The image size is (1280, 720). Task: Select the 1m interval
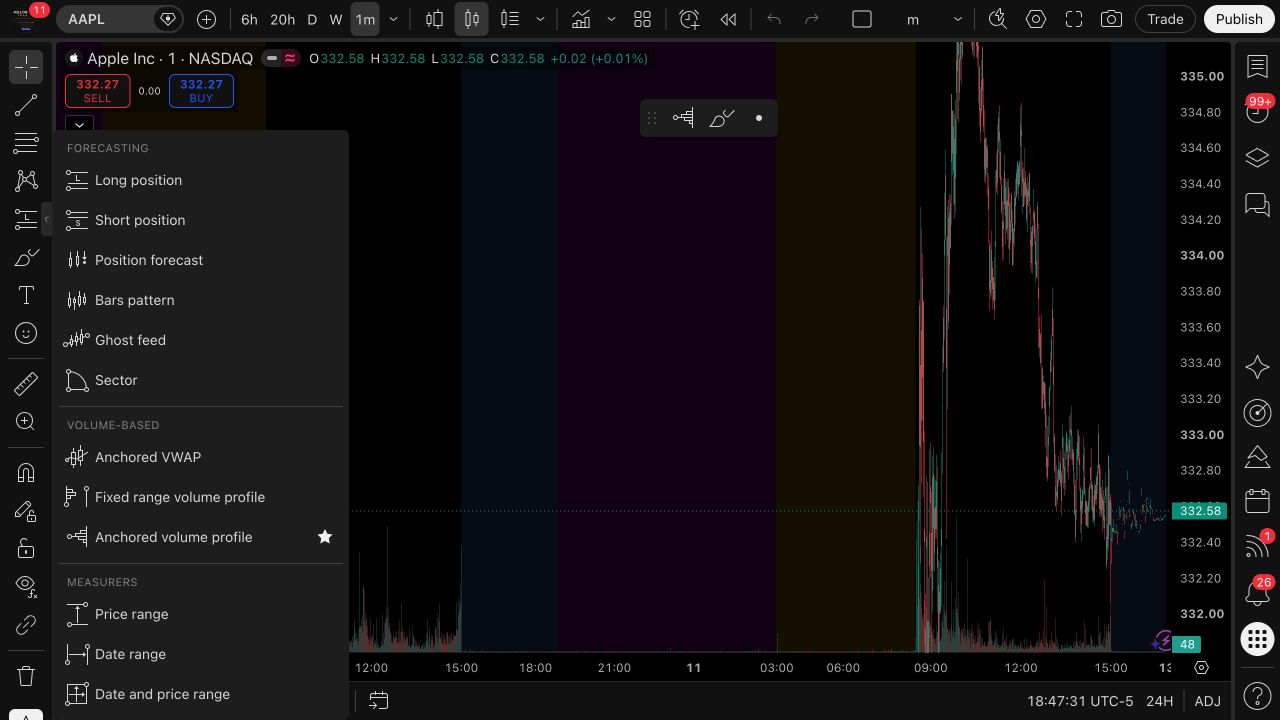pyautogui.click(x=365, y=19)
